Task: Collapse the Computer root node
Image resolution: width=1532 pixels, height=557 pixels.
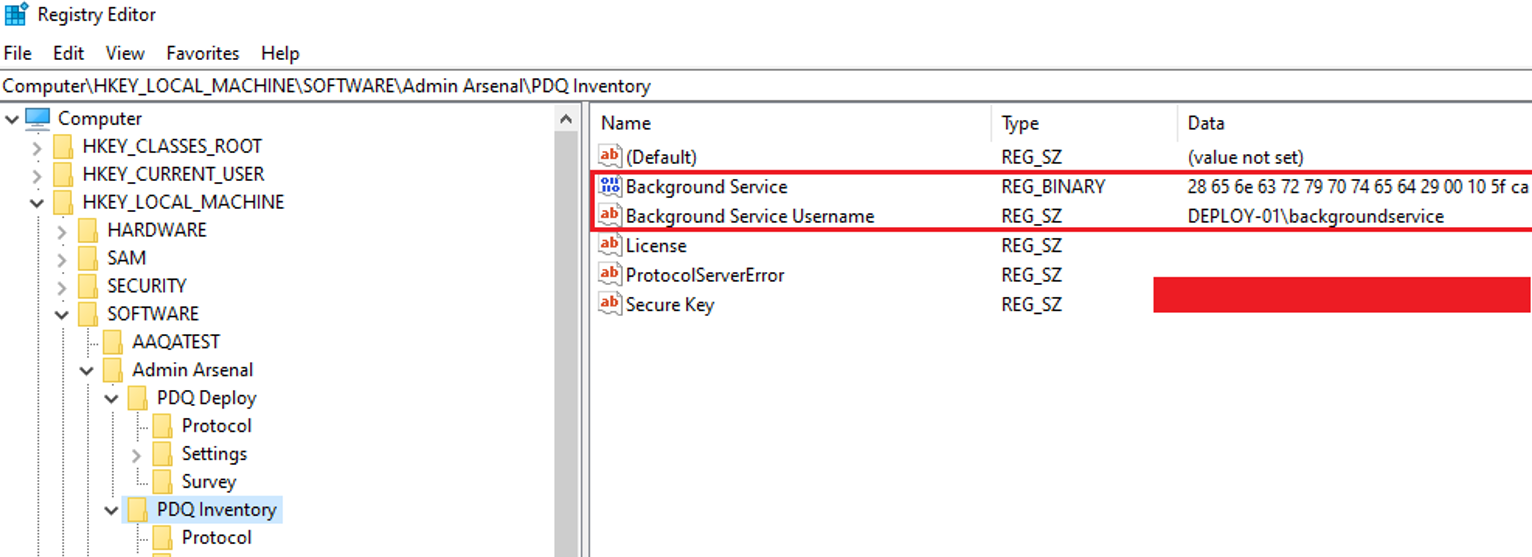Action: click(x=12, y=119)
